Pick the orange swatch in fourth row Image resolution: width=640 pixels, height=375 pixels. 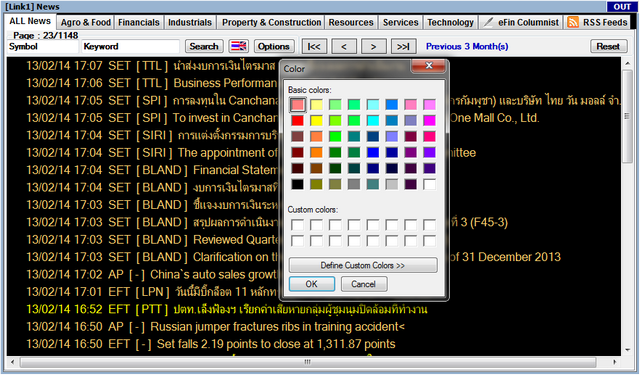coord(316,152)
